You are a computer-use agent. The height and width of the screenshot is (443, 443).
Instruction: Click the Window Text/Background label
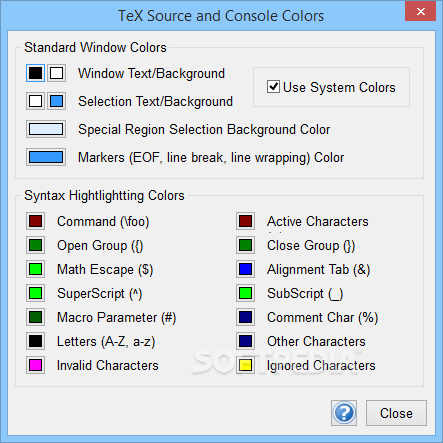click(x=151, y=74)
